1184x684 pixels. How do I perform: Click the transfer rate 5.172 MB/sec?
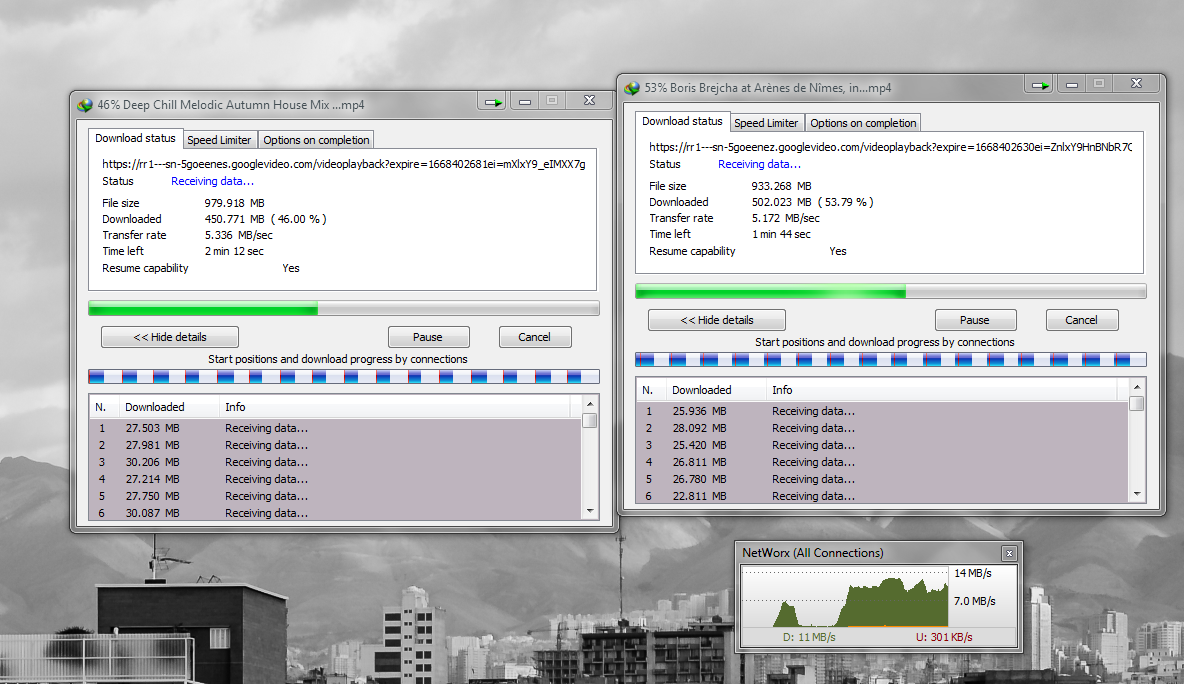(785, 218)
